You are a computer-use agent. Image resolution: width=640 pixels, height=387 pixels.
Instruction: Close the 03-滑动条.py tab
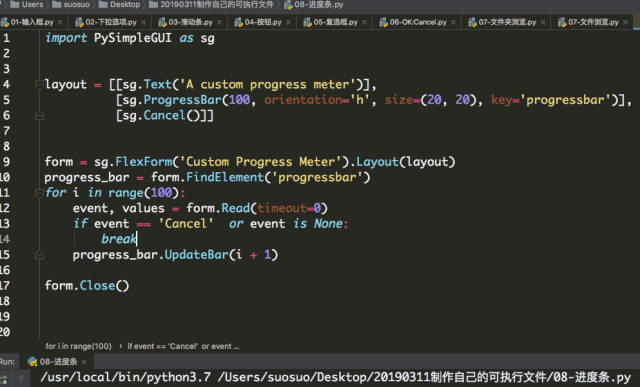220,22
